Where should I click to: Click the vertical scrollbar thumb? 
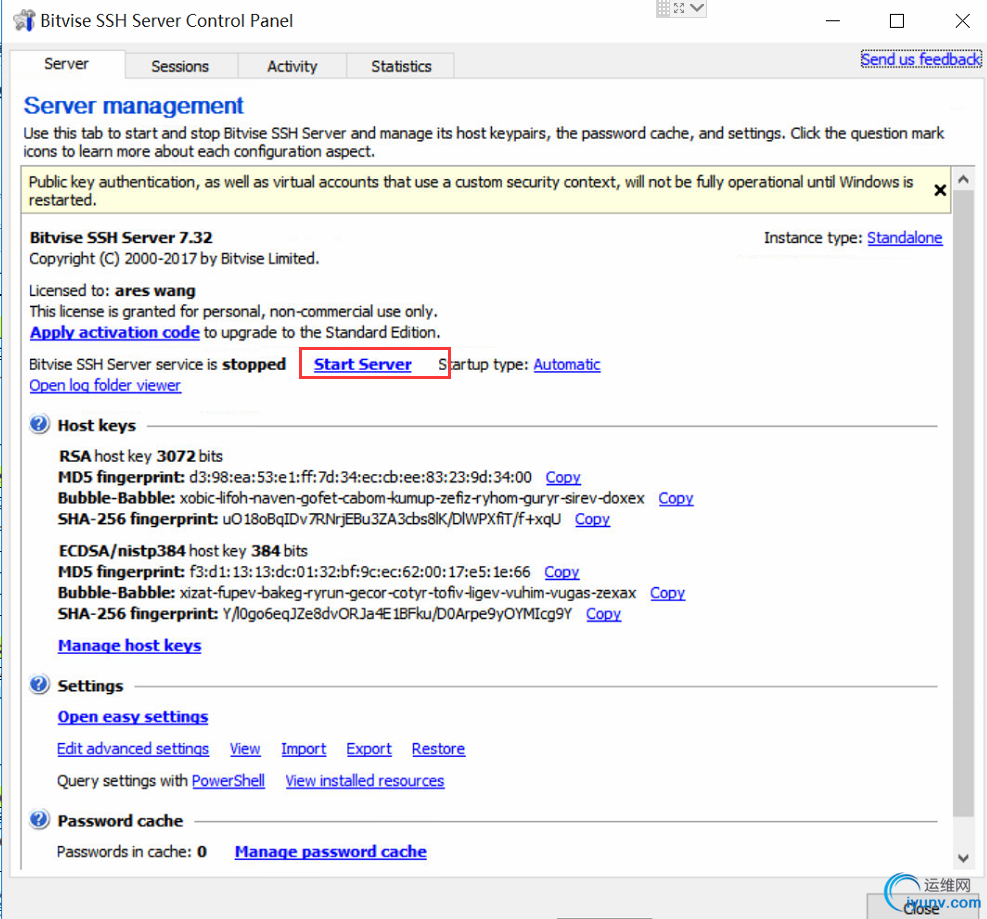coord(963,504)
